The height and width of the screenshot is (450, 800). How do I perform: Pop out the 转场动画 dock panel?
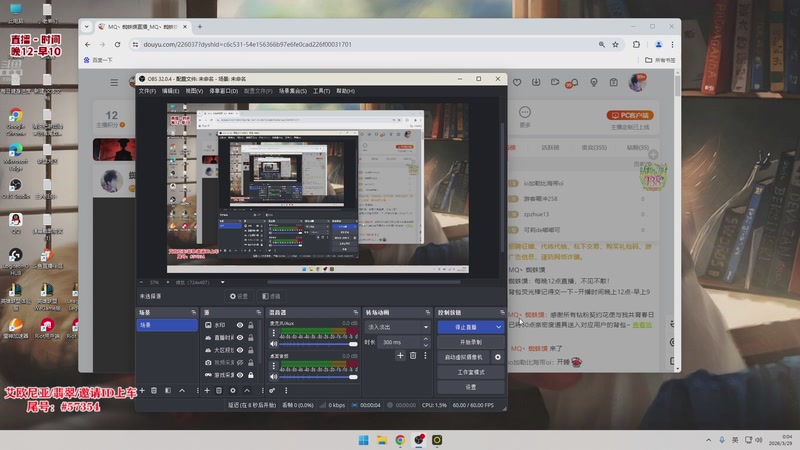coord(428,312)
